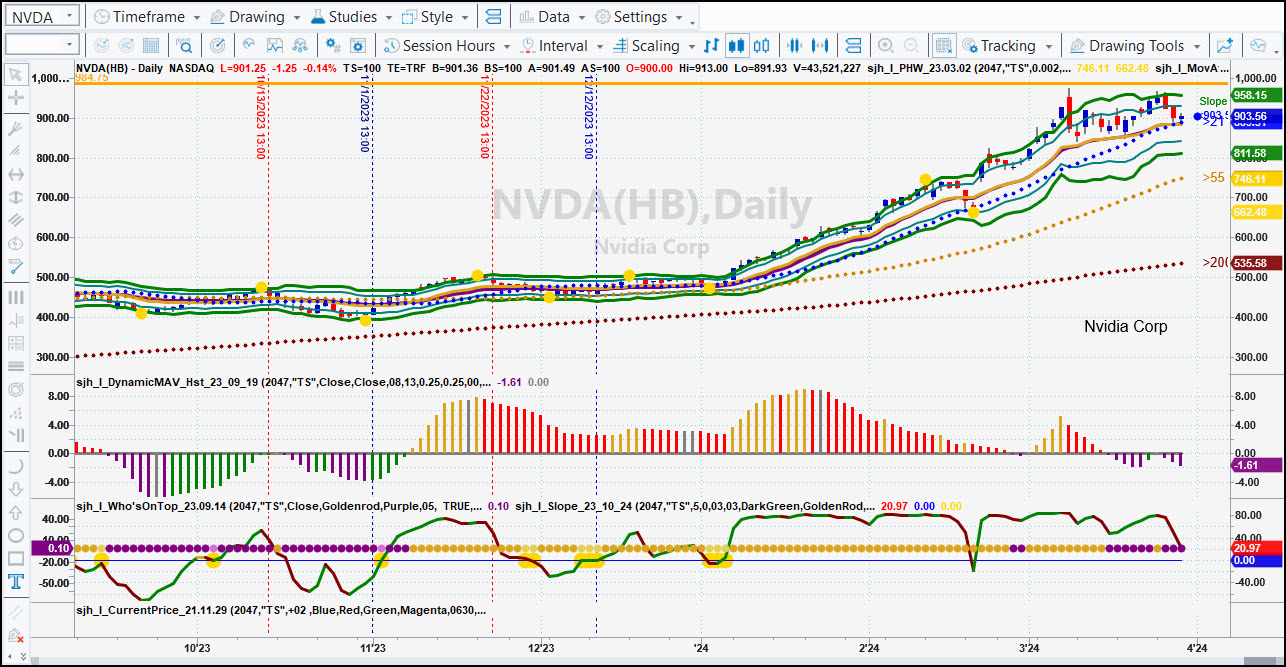
Task: Click the purple -1.61 value tag
Action: coord(1256,465)
